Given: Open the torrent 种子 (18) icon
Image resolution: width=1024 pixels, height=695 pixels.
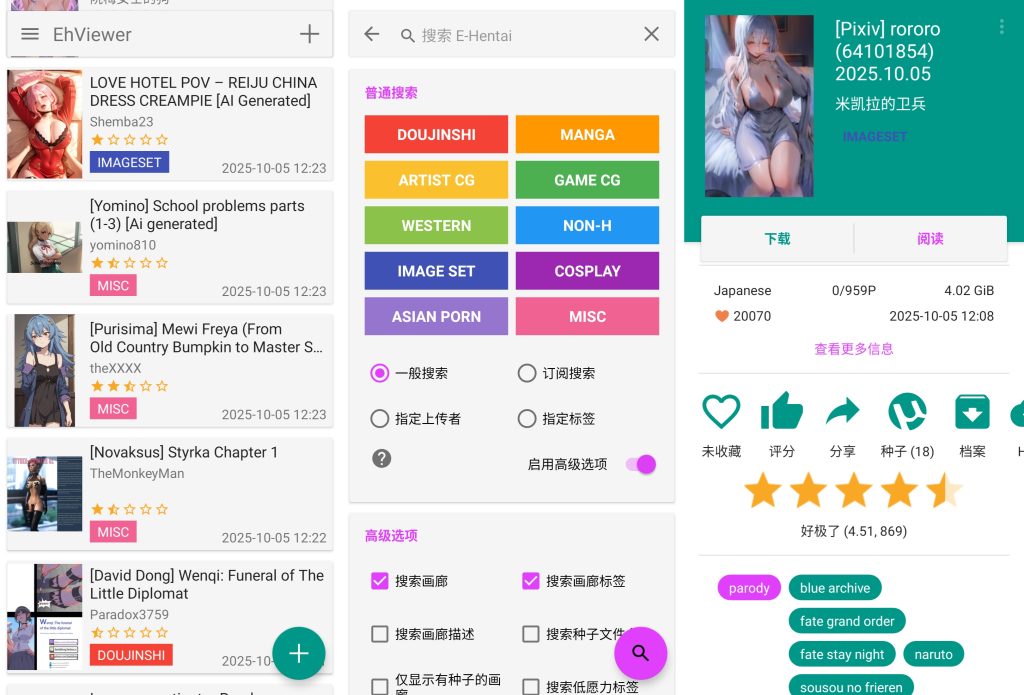Looking at the screenshot, I should 907,412.
